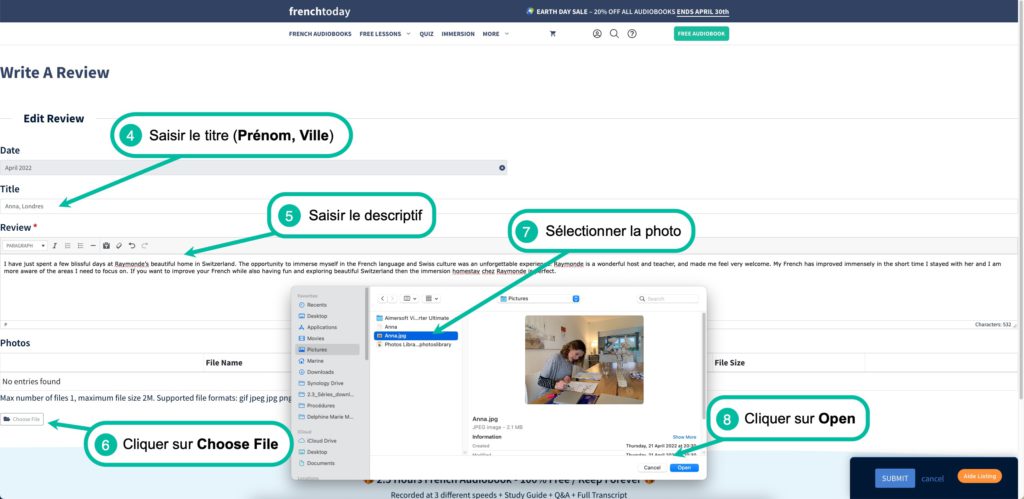Click the help question mark icon
Screen dimensions: 1024x499
631,33
